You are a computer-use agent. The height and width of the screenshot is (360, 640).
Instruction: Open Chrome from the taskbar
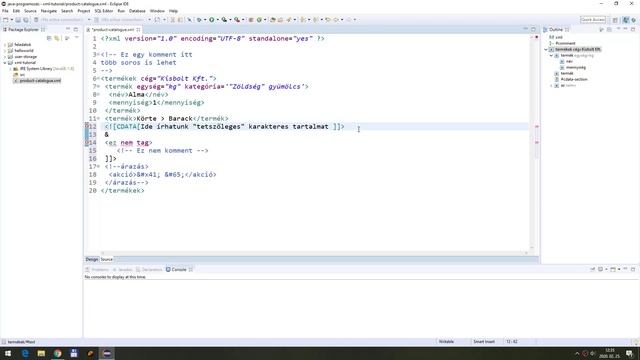tap(58, 353)
